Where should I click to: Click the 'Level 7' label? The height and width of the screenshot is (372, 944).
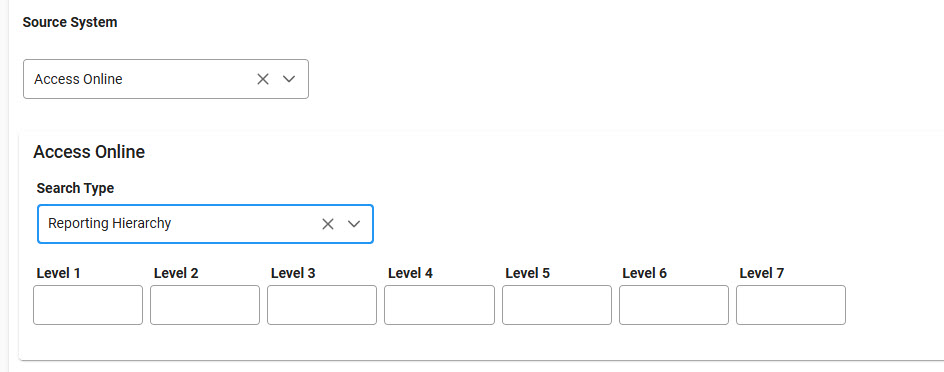point(762,273)
